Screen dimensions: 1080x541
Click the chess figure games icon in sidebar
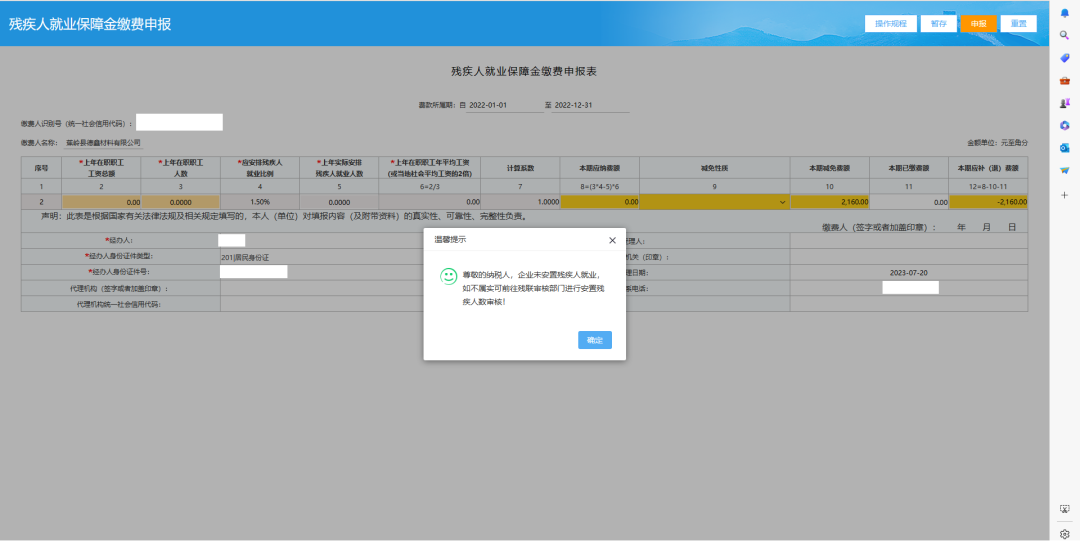pyautogui.click(x=1065, y=103)
